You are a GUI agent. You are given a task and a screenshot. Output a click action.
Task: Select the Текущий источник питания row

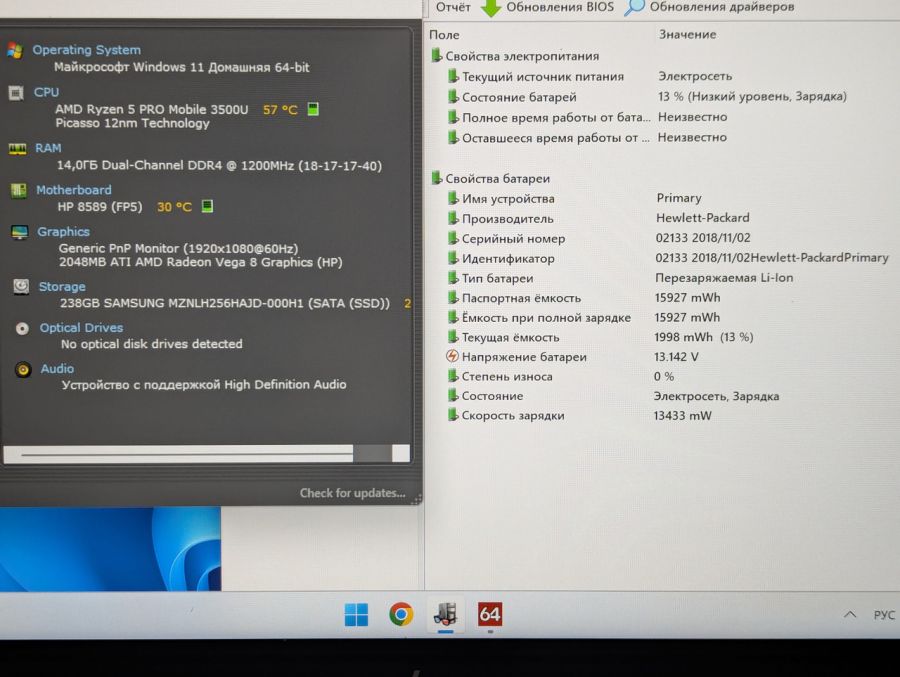click(x=590, y=76)
